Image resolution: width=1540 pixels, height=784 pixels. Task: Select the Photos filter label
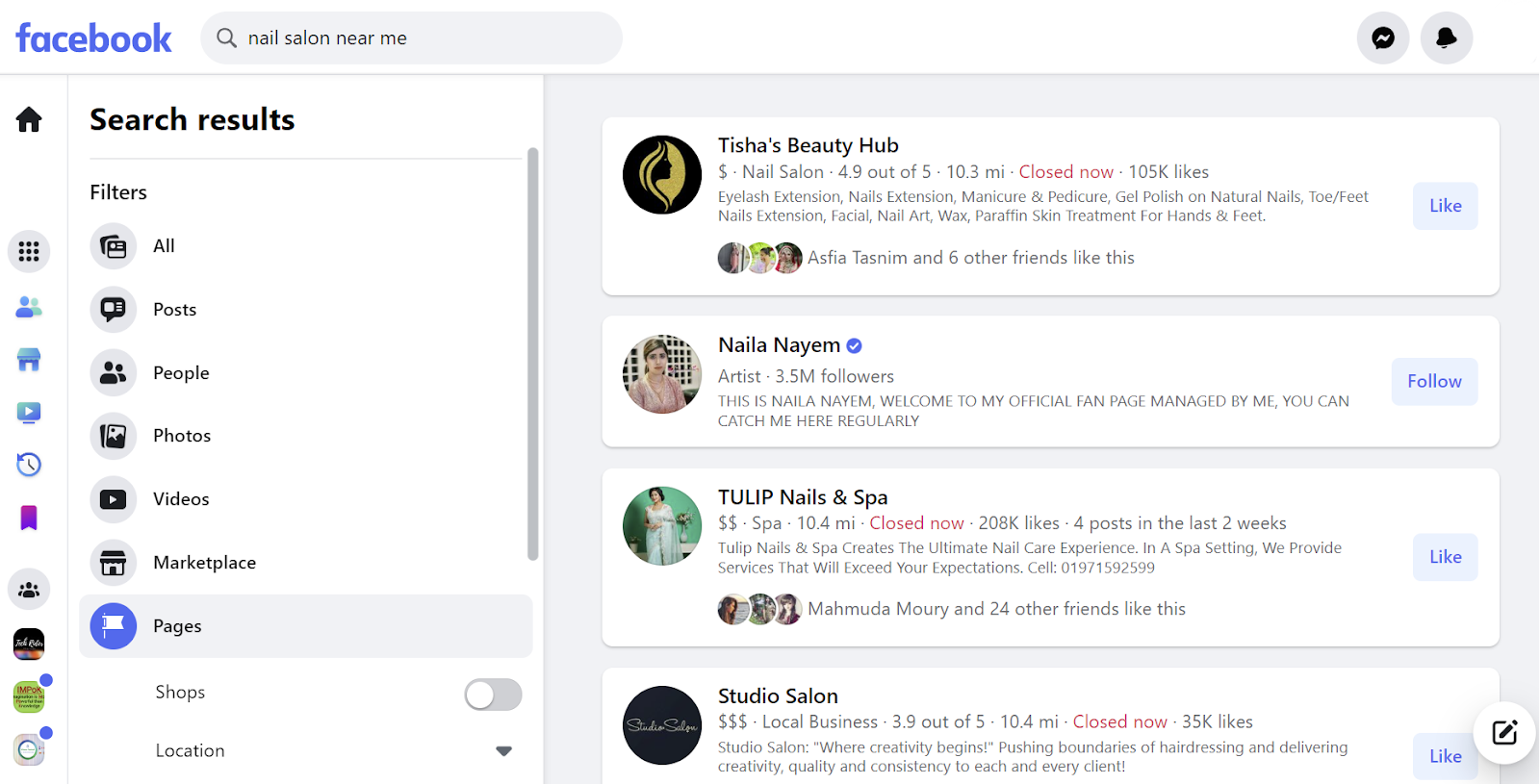click(182, 436)
